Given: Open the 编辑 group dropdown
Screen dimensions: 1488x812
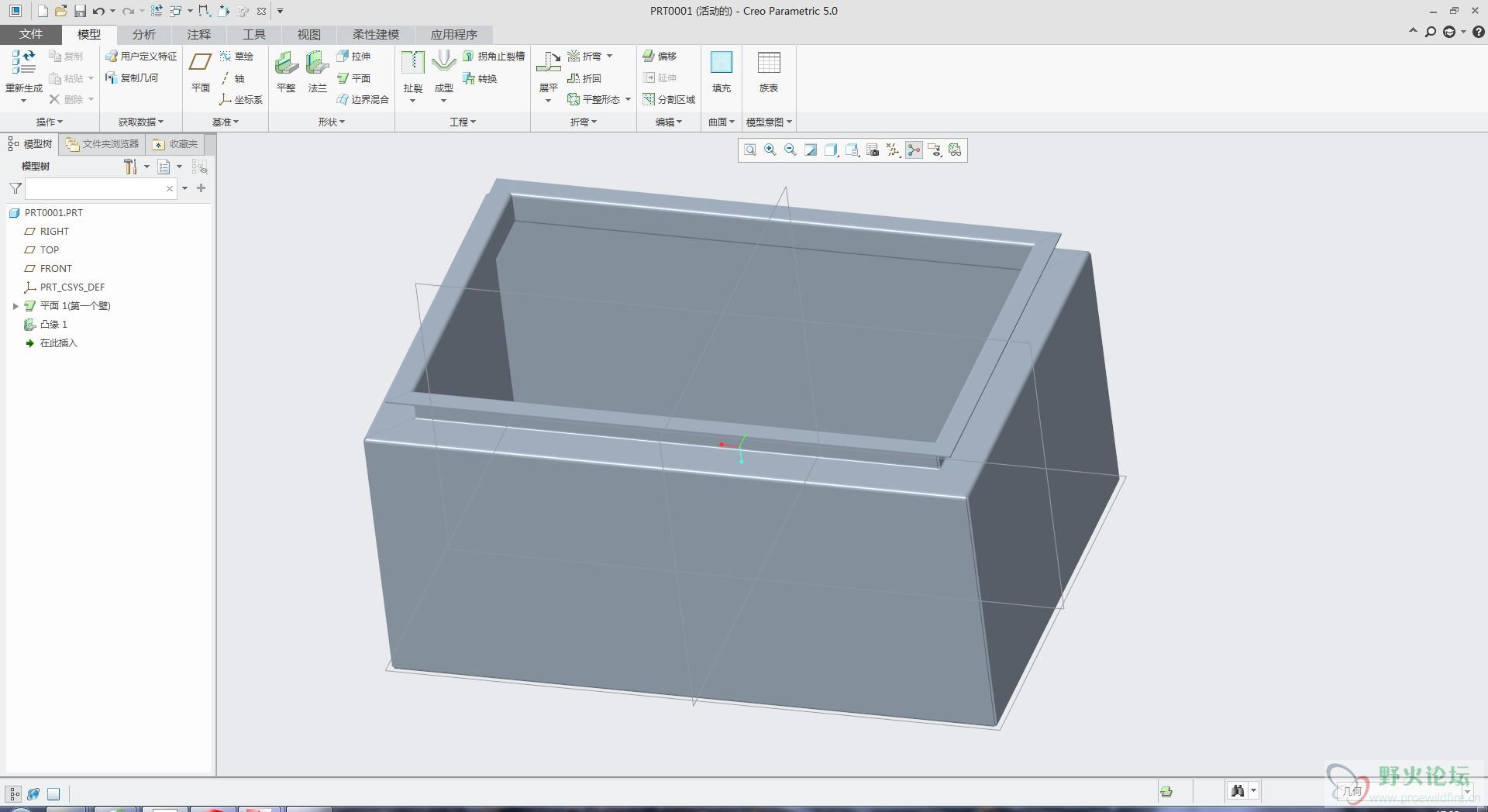Looking at the screenshot, I should (669, 122).
